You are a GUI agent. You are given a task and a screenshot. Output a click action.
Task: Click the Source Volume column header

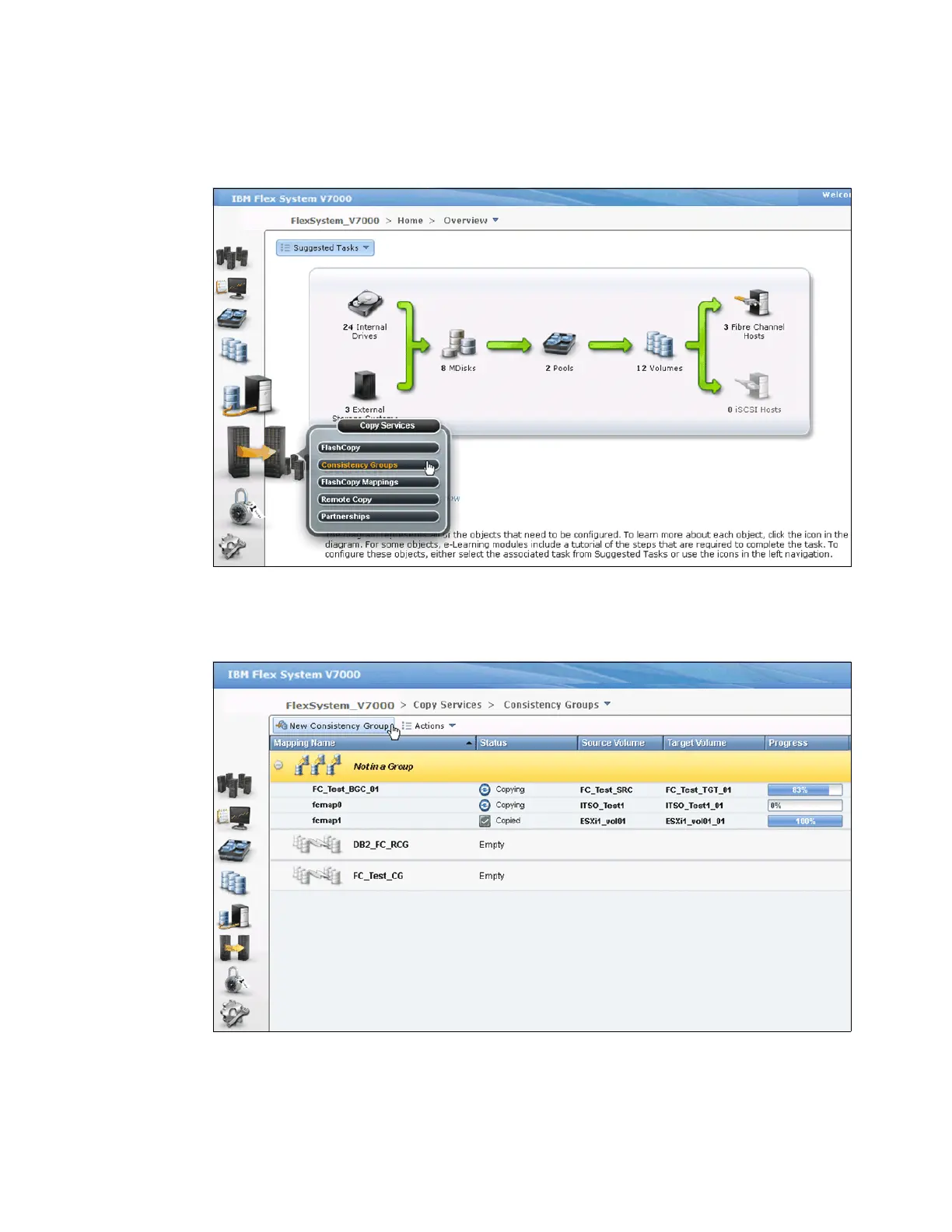pyautogui.click(x=621, y=743)
